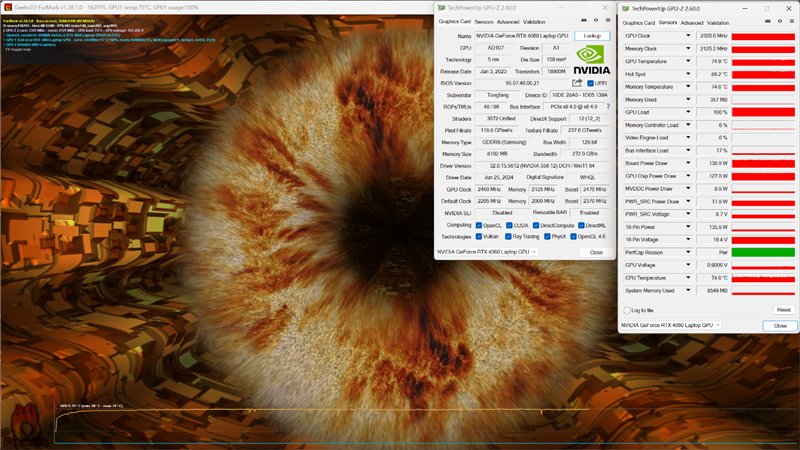Open the Video Engine Load dropdown arrow
Image resolution: width=800 pixels, height=450 pixels.
688,138
